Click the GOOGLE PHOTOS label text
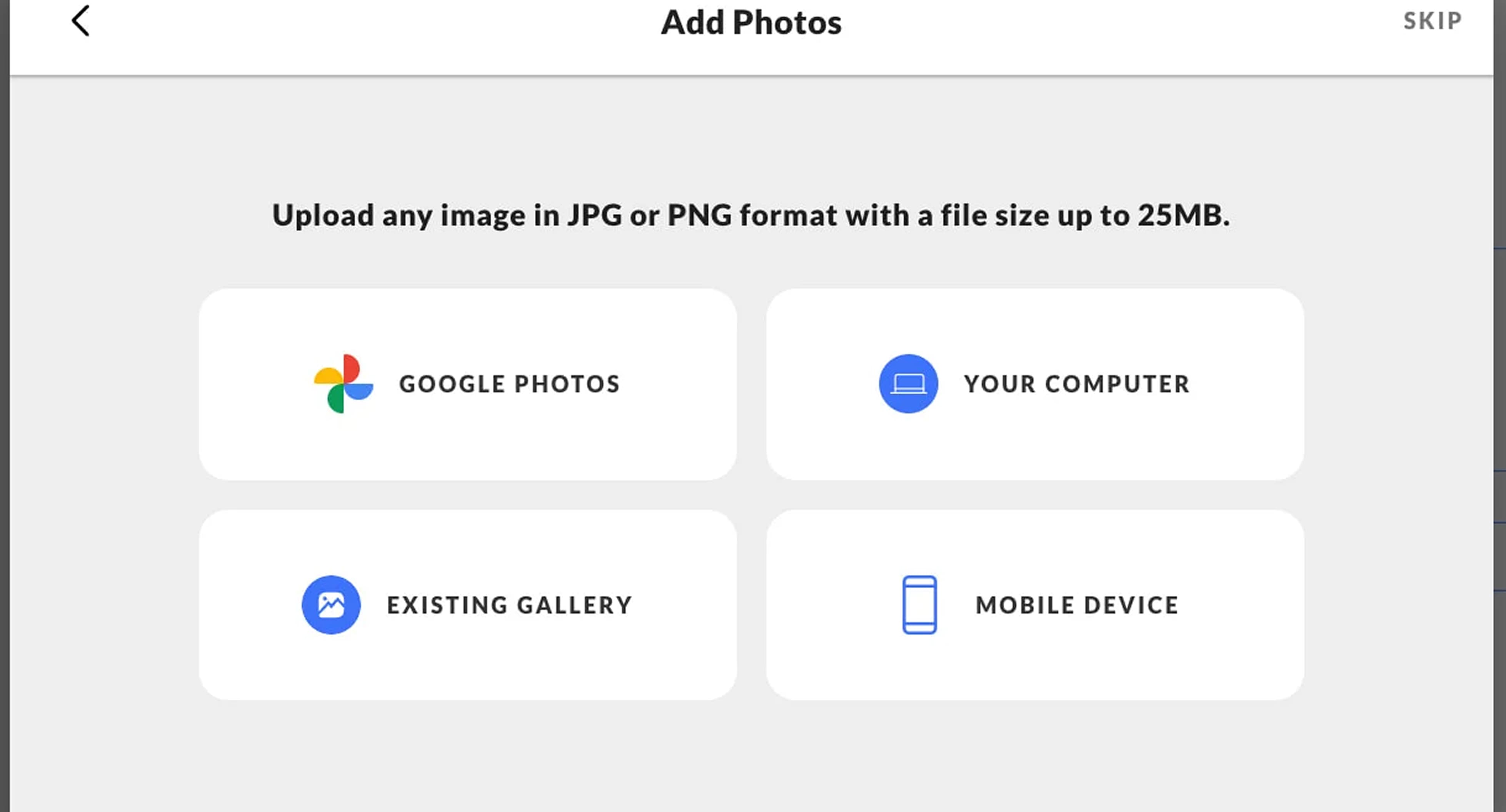 [509, 384]
